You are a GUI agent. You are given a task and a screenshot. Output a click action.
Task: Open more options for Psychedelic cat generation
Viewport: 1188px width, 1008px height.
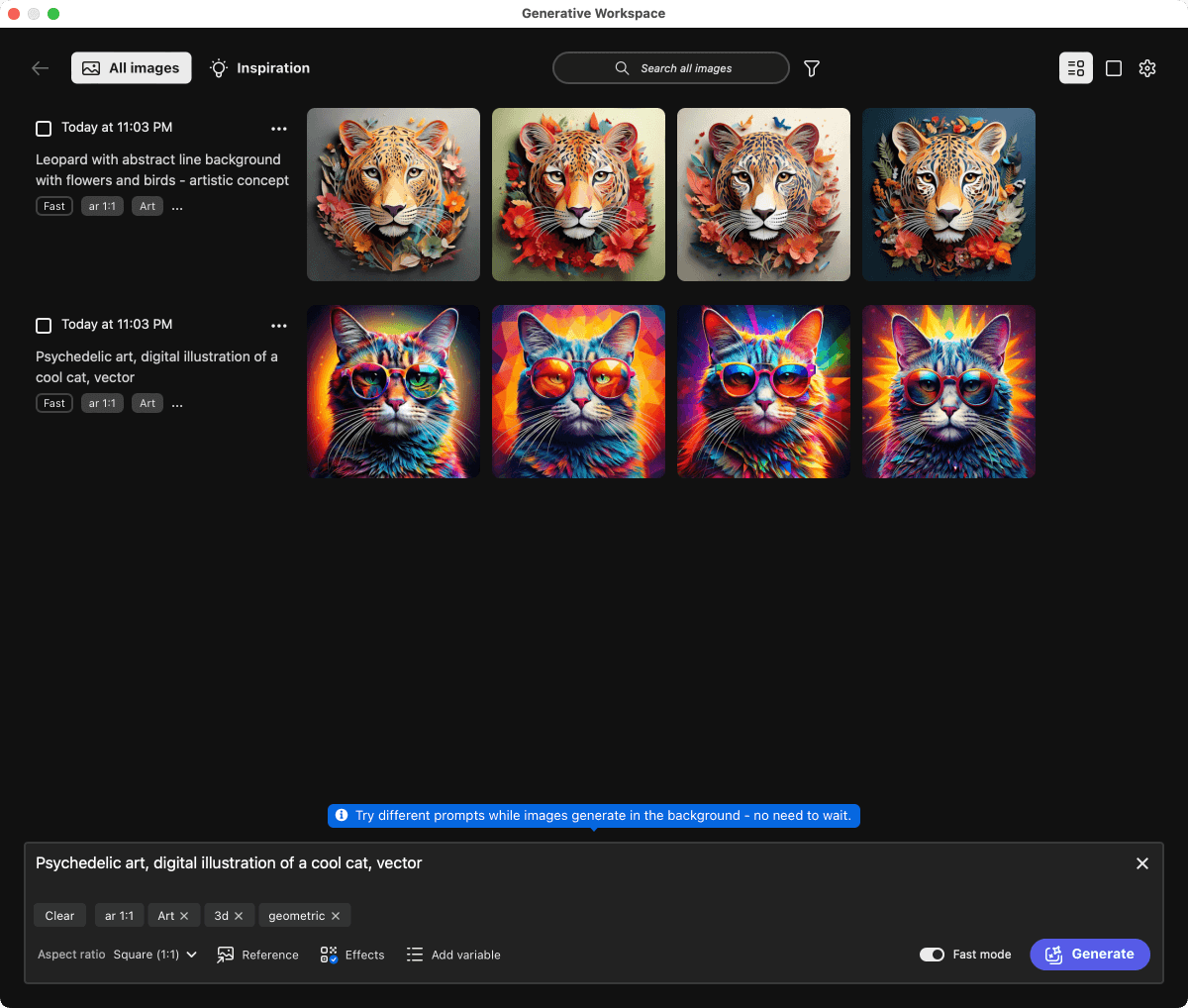point(279,326)
